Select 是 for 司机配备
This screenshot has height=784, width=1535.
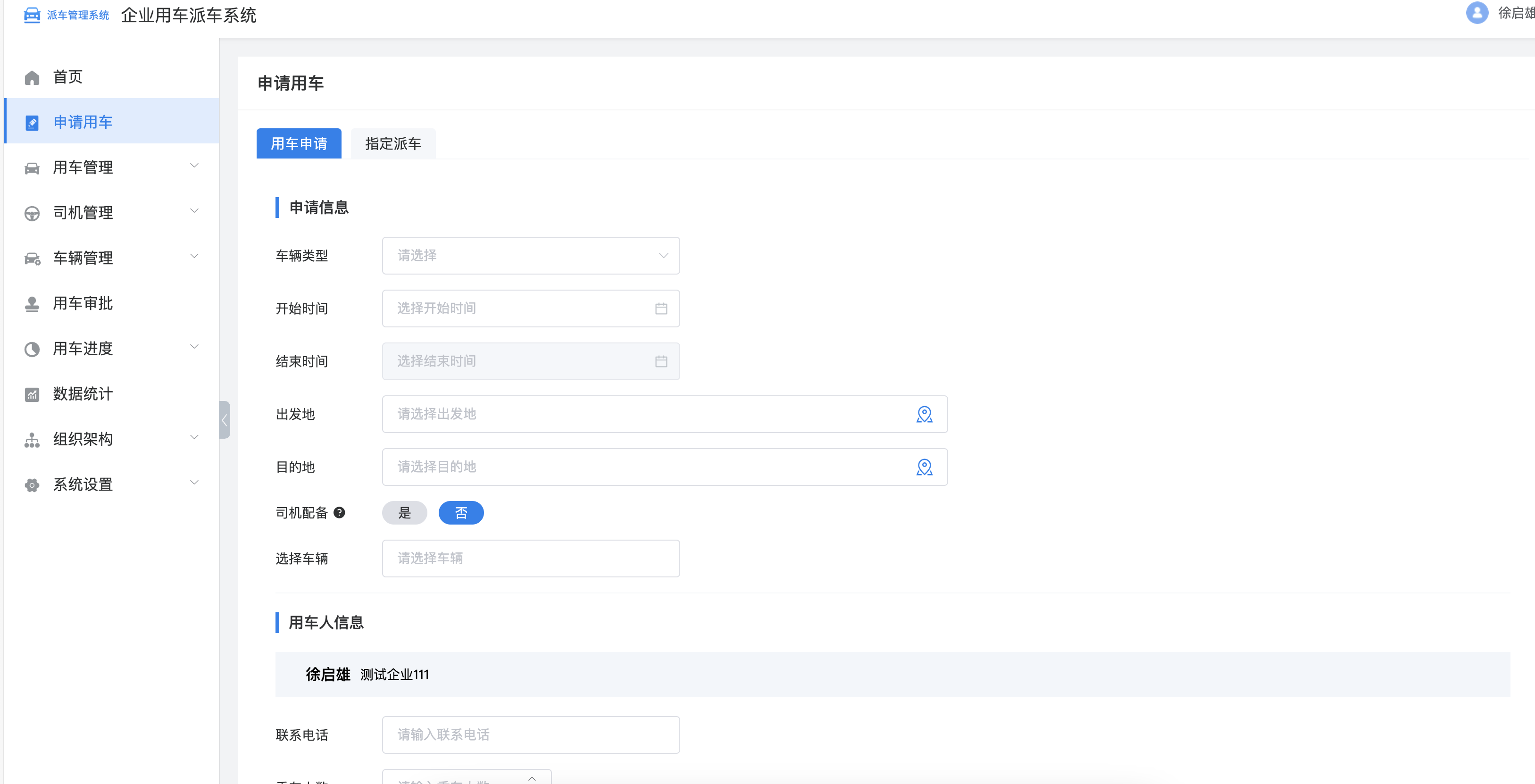point(405,513)
